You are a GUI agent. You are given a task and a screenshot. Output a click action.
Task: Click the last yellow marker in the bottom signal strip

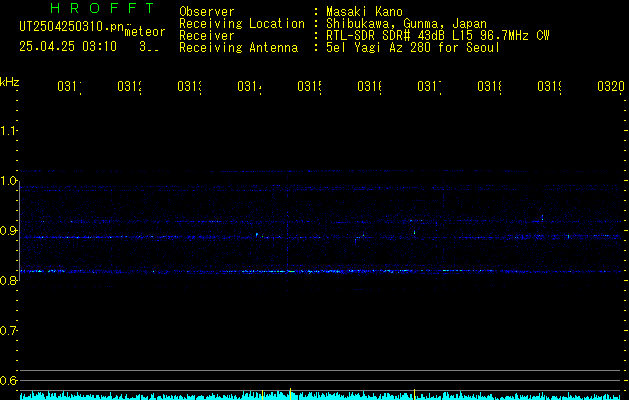pyautogui.click(x=414, y=394)
